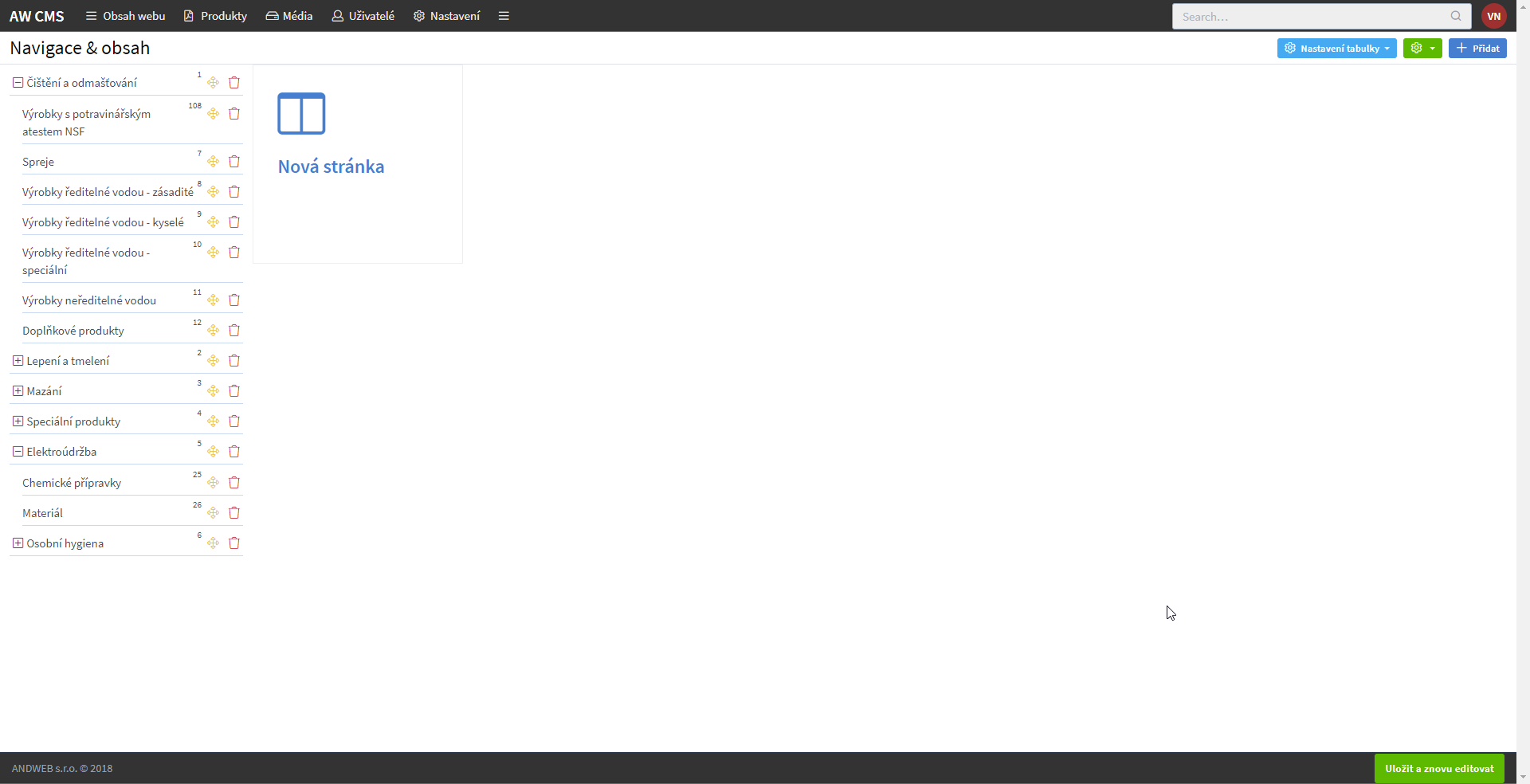Click move icon for Výrobky neředitelné vodou

point(213,300)
